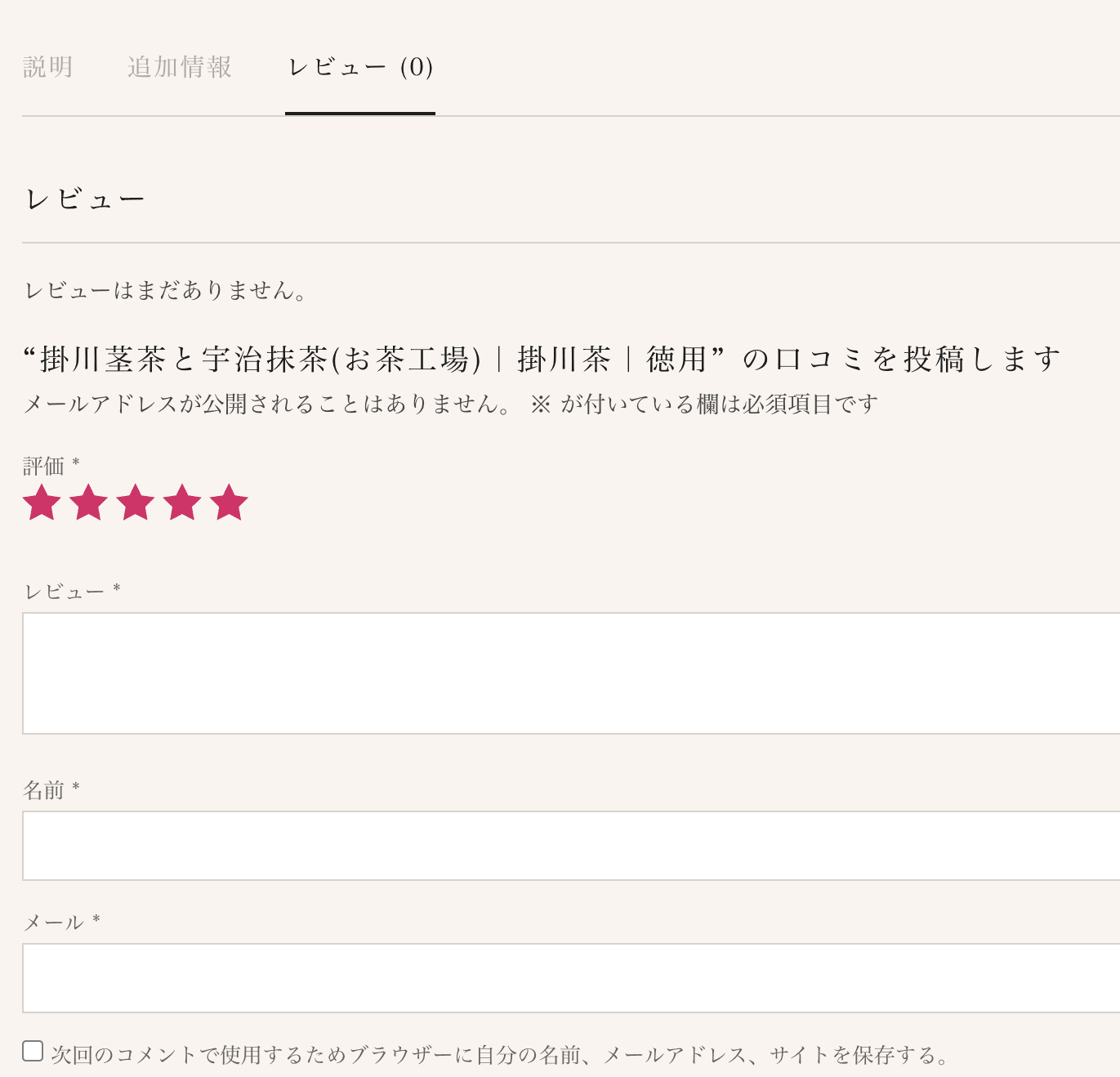
Task: Rate with the second star
Action: coord(88,502)
